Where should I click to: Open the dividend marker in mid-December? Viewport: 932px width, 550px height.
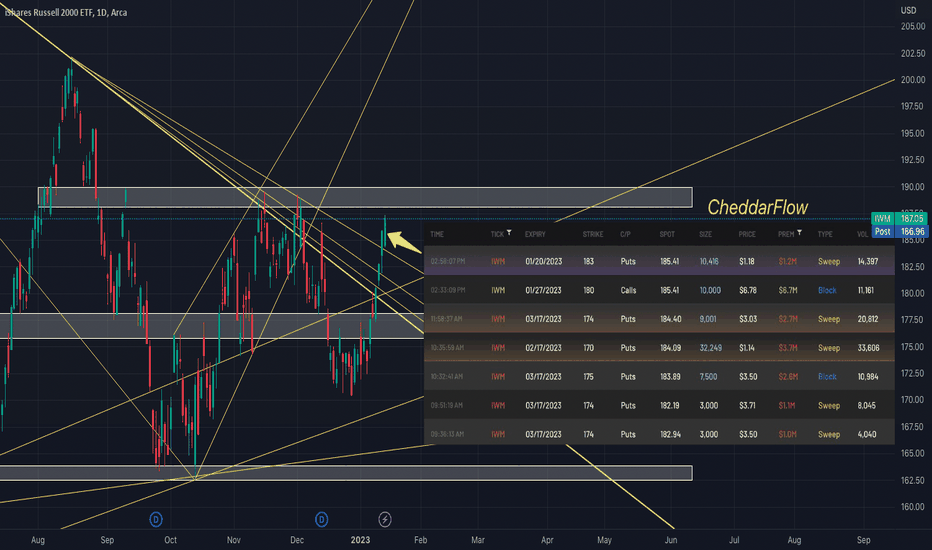click(x=322, y=520)
